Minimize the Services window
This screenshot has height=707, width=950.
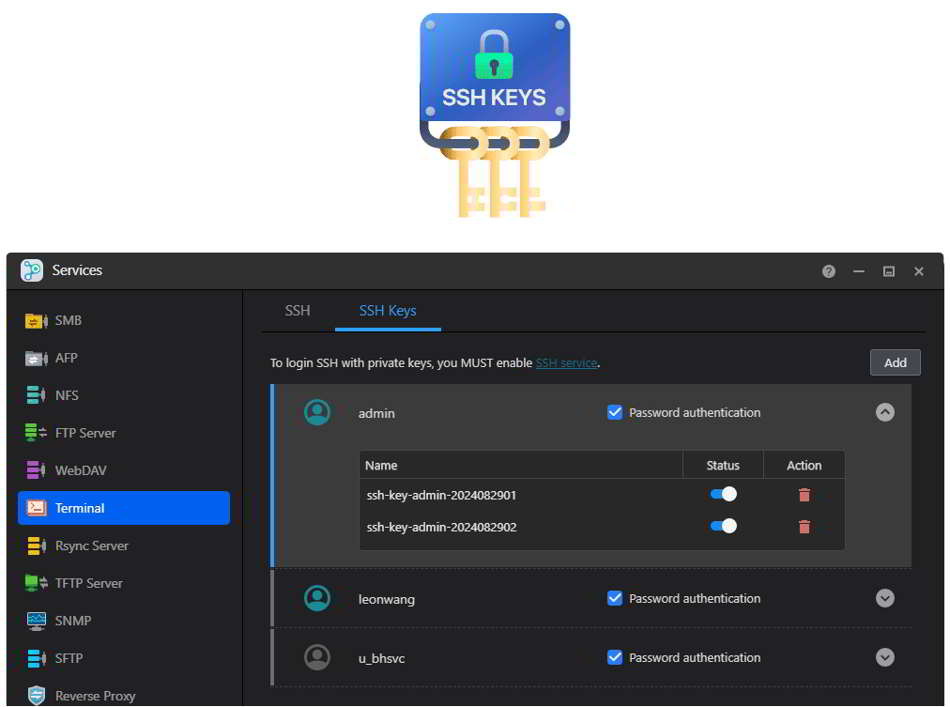click(859, 271)
